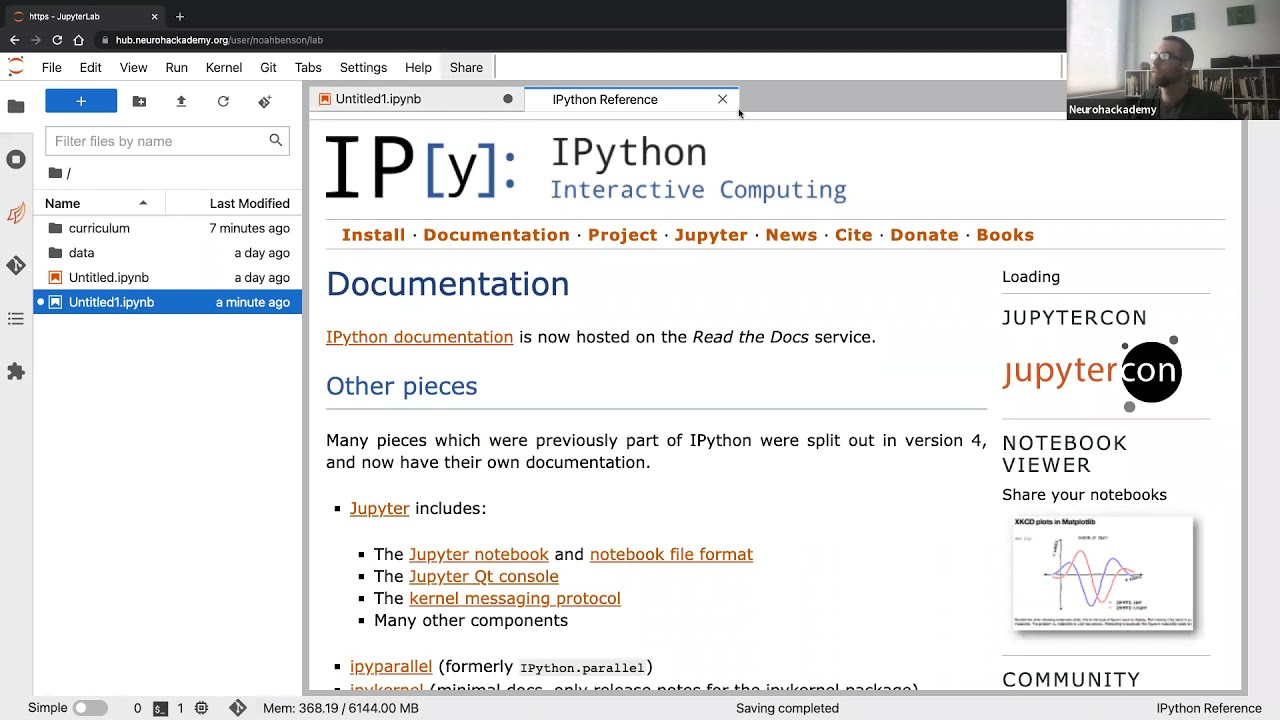Open the View menu
The width and height of the screenshot is (1280, 720).
(133, 67)
